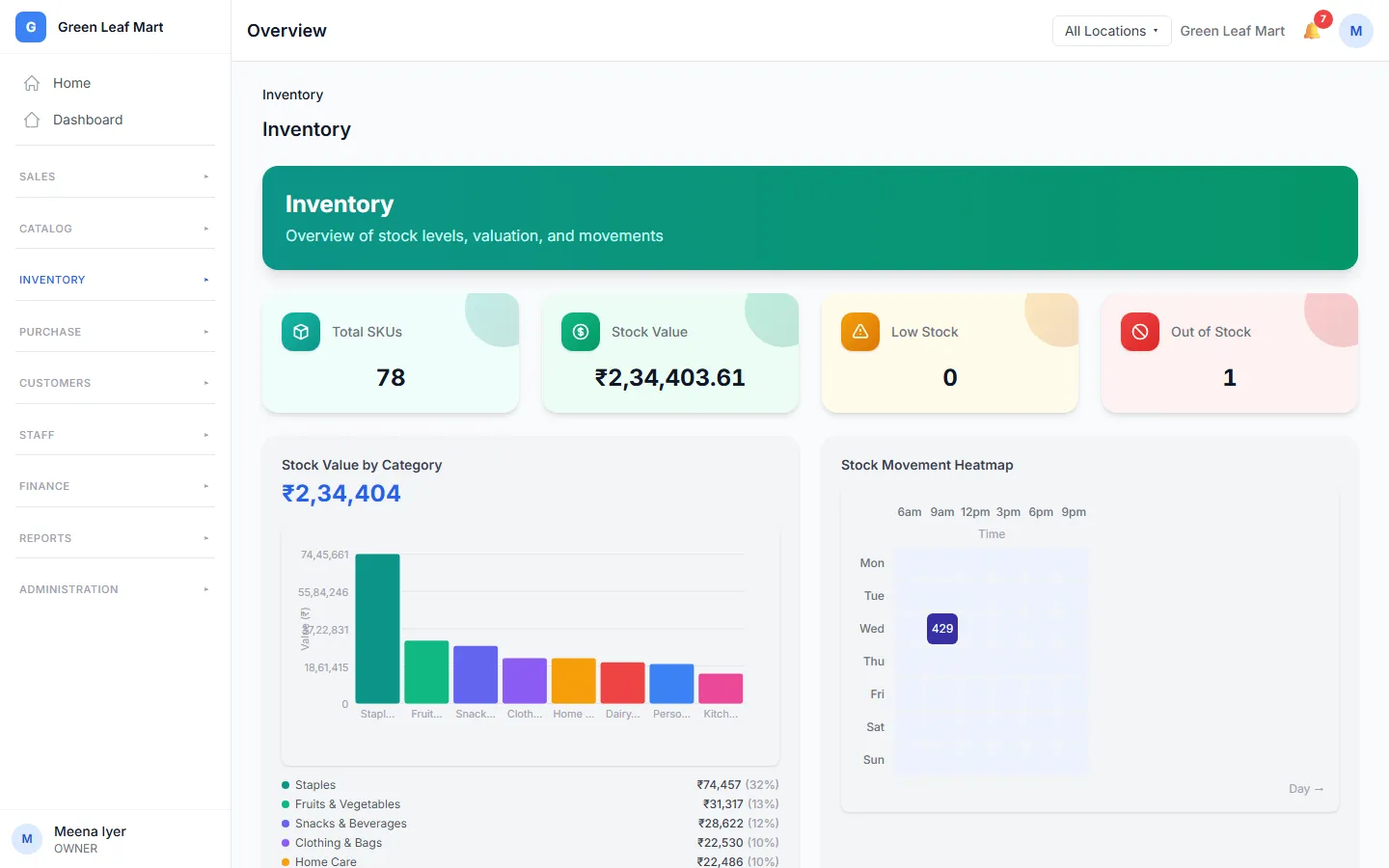Select the Personal Care blue bar
Image resolution: width=1389 pixels, height=868 pixels.
coord(671,684)
